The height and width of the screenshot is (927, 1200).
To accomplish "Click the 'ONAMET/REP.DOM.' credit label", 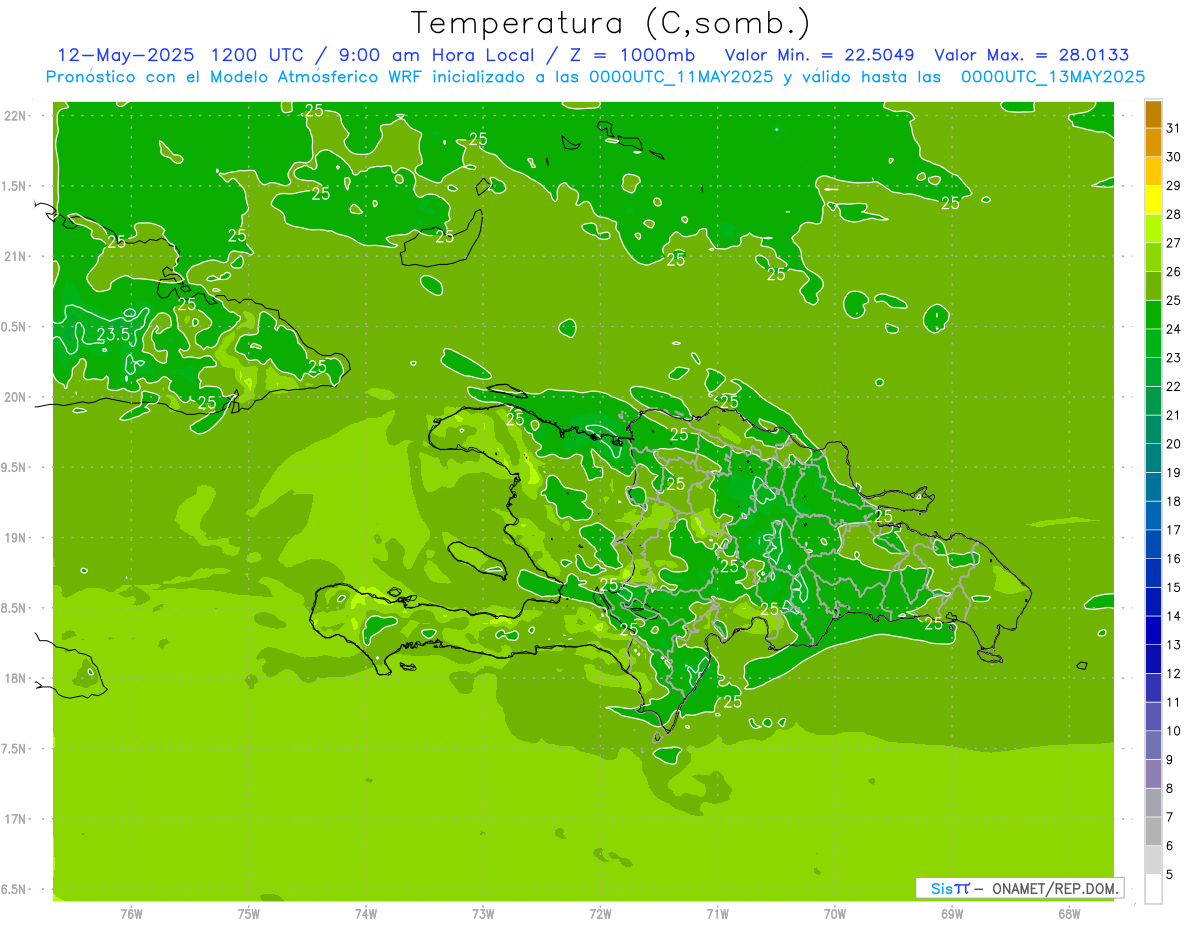I will (x=1056, y=888).
